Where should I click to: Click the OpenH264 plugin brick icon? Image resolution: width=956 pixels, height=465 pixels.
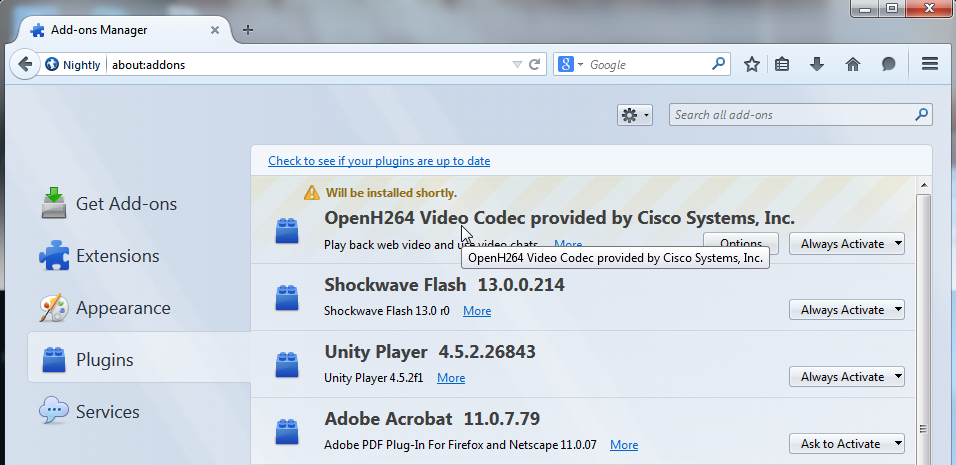287,231
